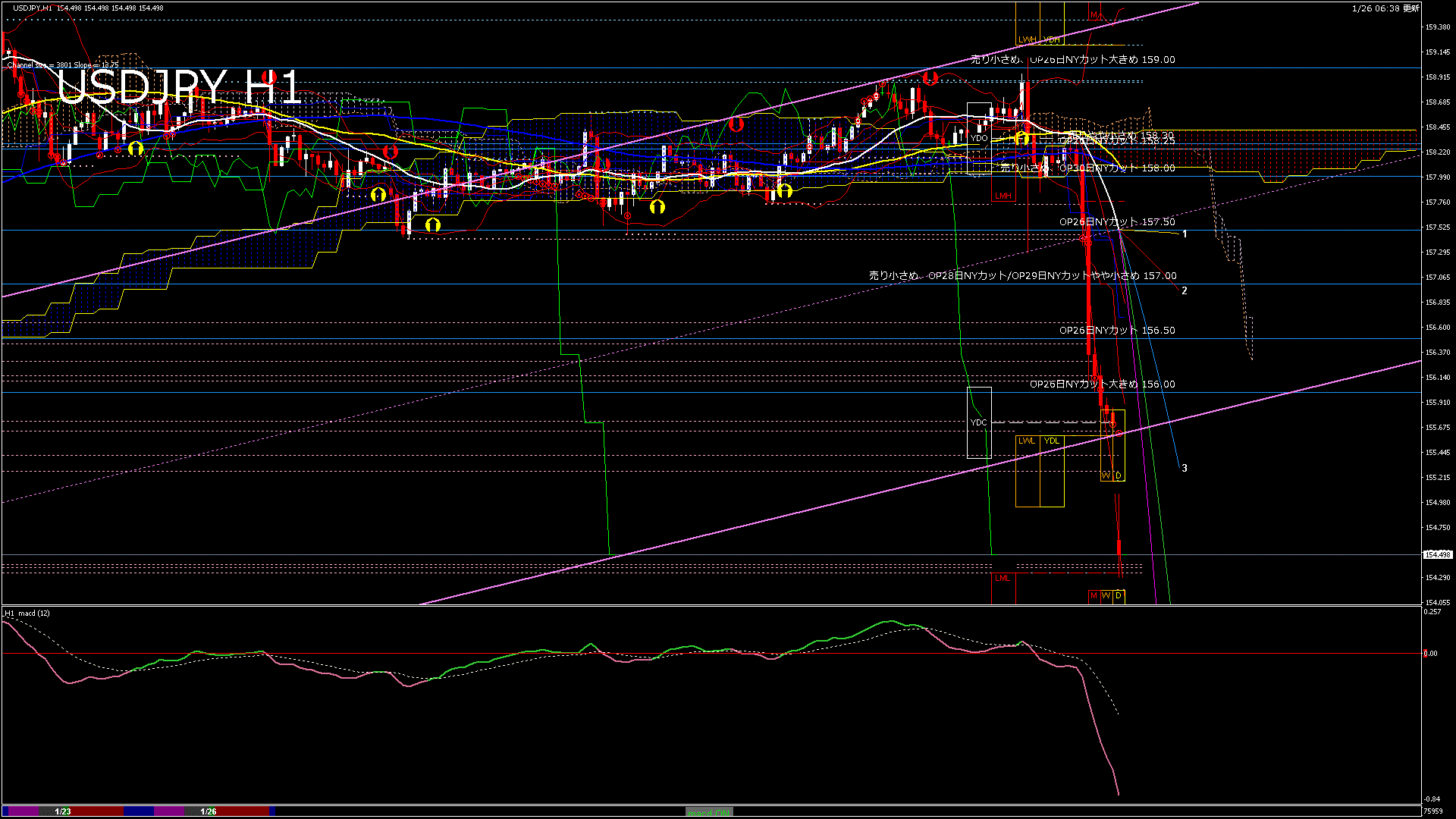Click the H1 macd (12) indicator label

[x=27, y=613]
